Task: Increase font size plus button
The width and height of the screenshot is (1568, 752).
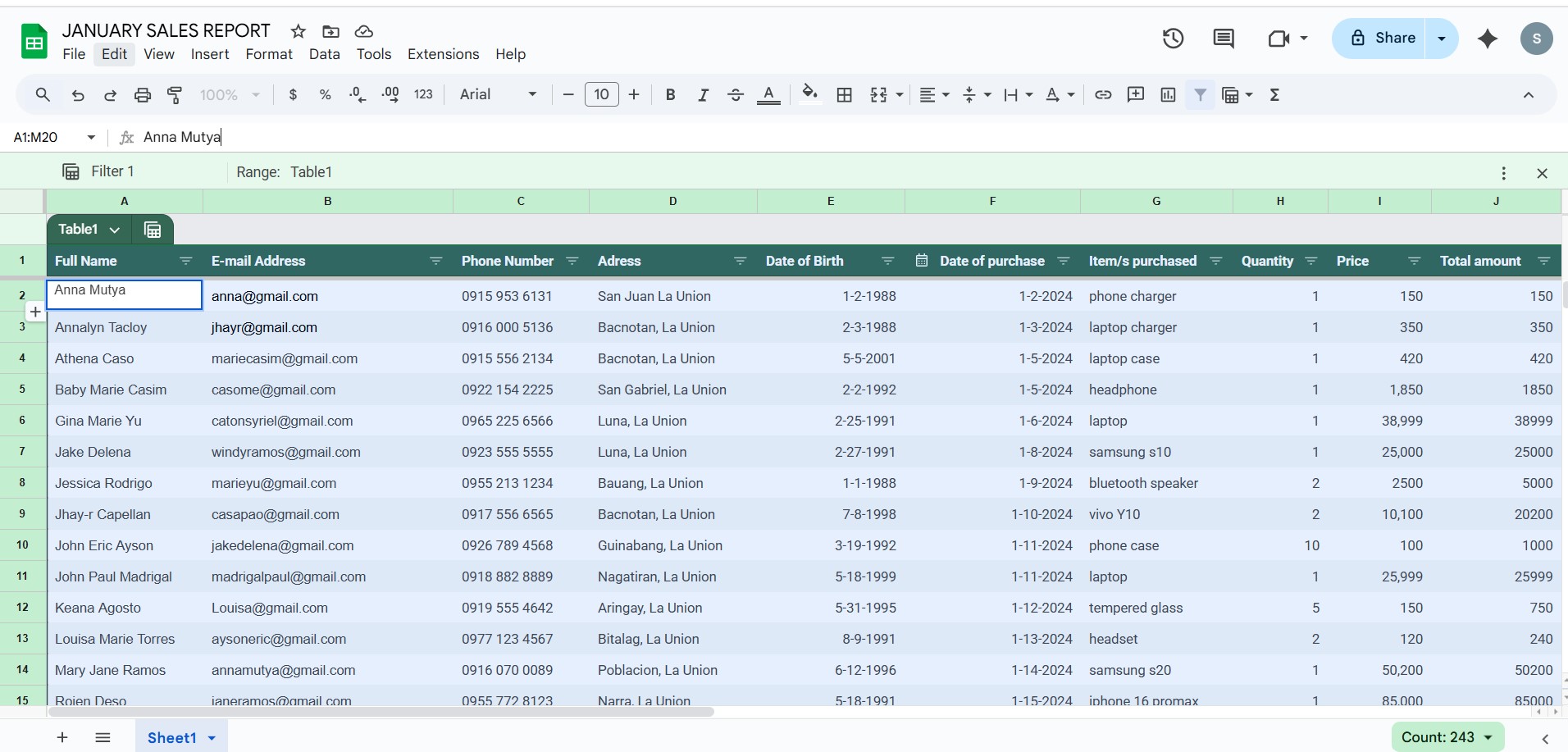Action: (x=634, y=95)
